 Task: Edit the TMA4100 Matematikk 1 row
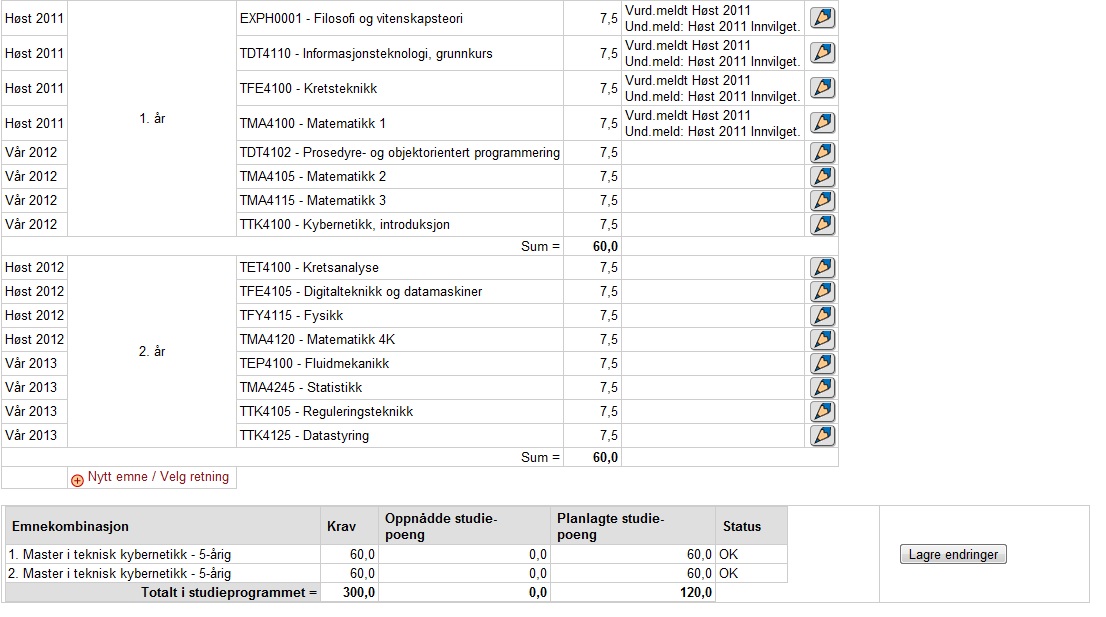coord(822,123)
